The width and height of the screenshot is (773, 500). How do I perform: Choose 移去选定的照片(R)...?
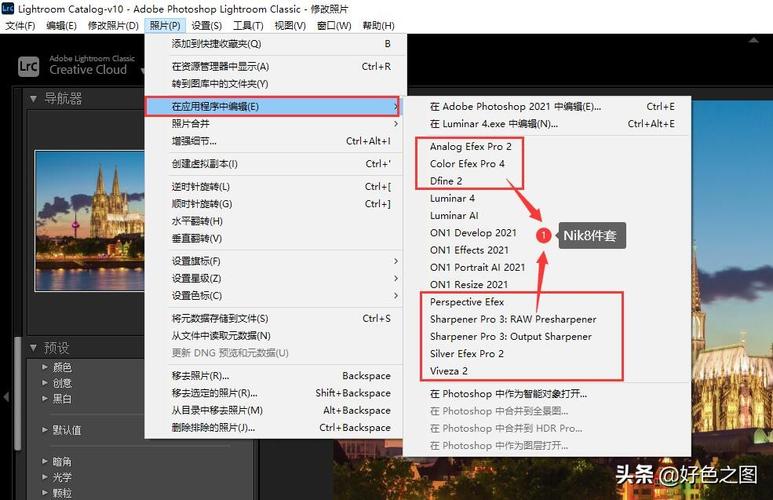275,393
